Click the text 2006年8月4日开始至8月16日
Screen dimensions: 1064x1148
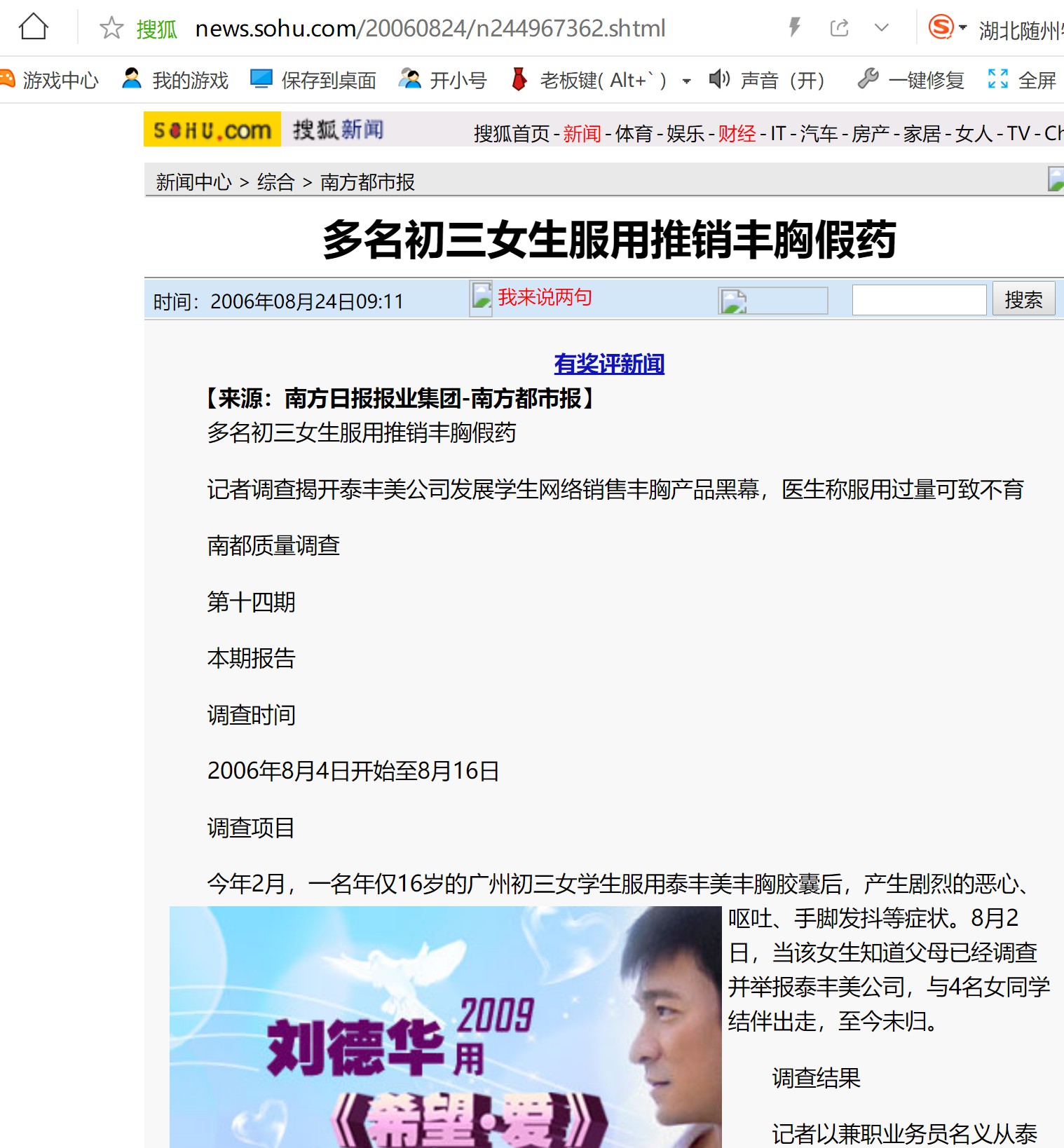pyautogui.click(x=353, y=771)
